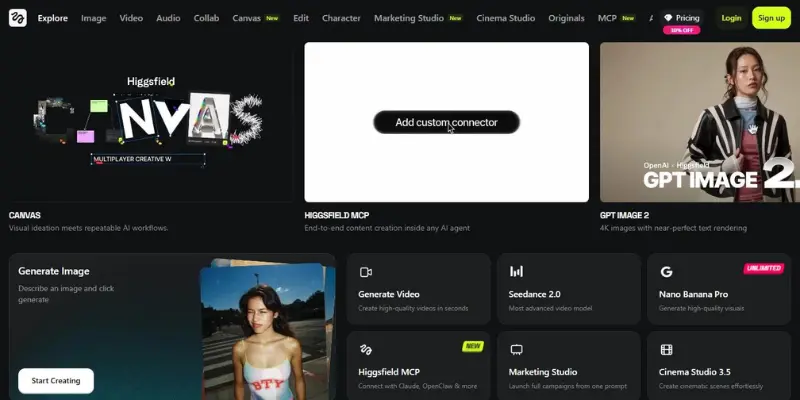Click the screen icon on Marketing Studio card

[516, 349]
